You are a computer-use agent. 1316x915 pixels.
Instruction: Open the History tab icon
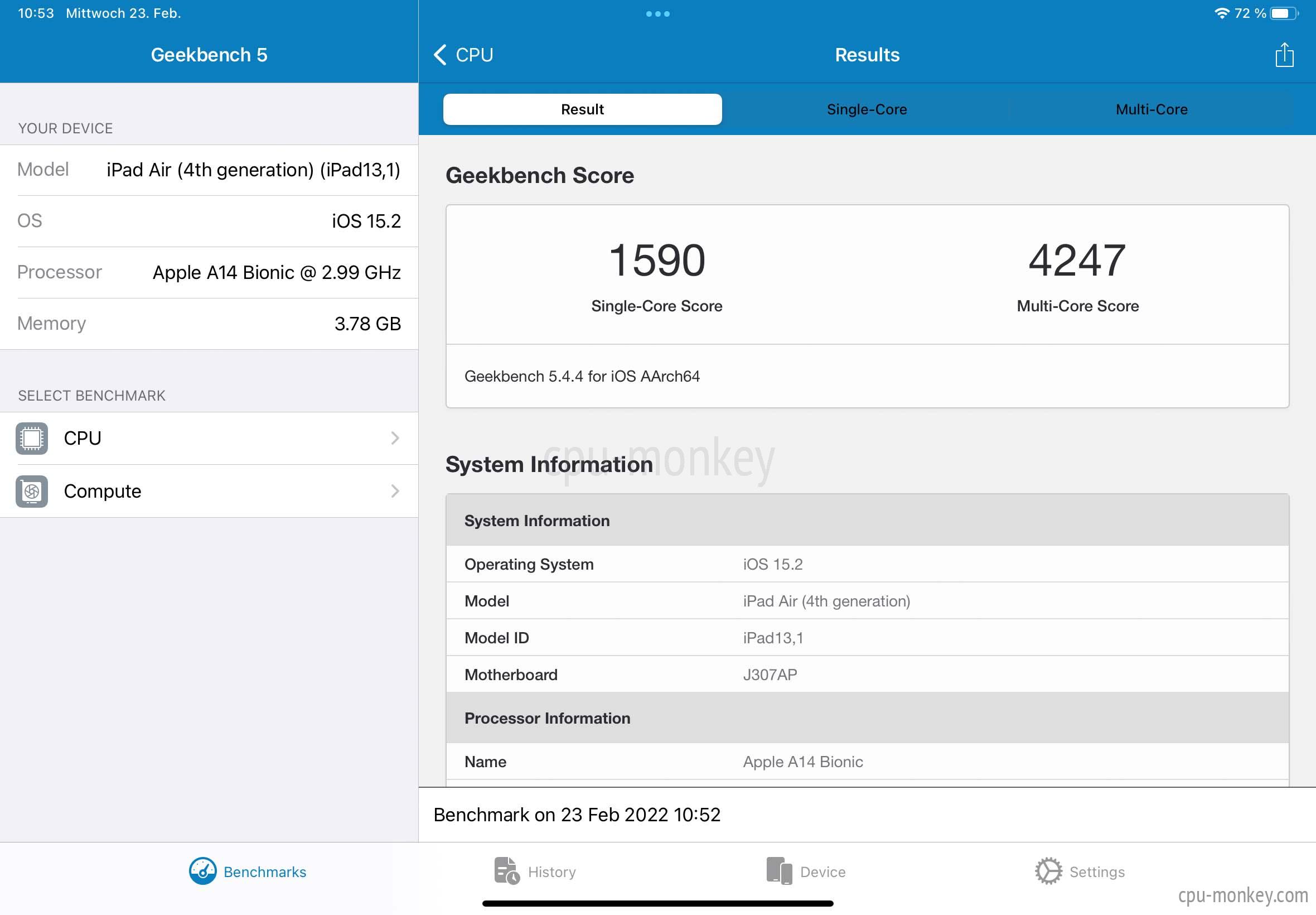point(506,871)
